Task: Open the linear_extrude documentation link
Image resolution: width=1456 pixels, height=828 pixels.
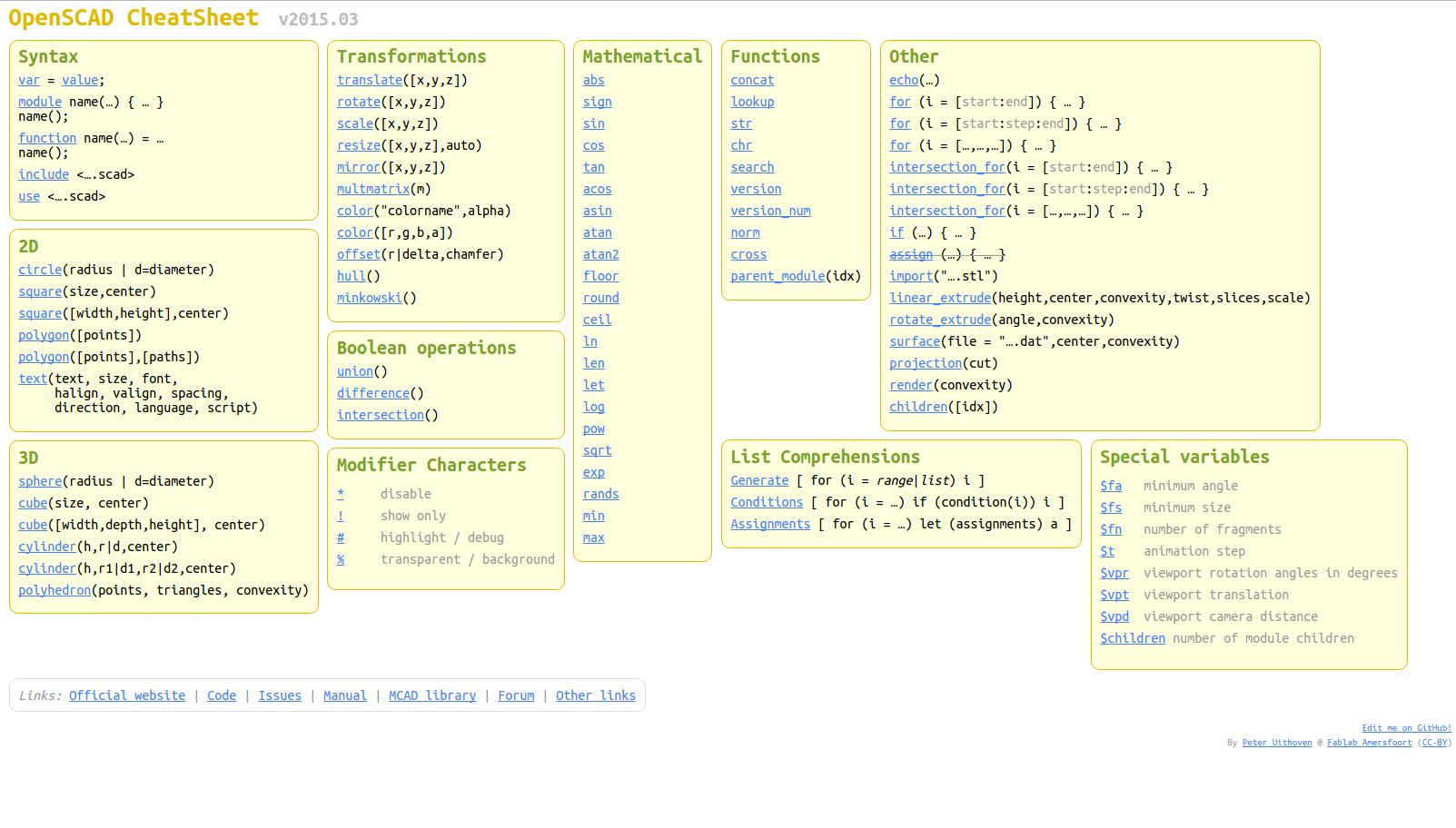Action: (x=940, y=298)
